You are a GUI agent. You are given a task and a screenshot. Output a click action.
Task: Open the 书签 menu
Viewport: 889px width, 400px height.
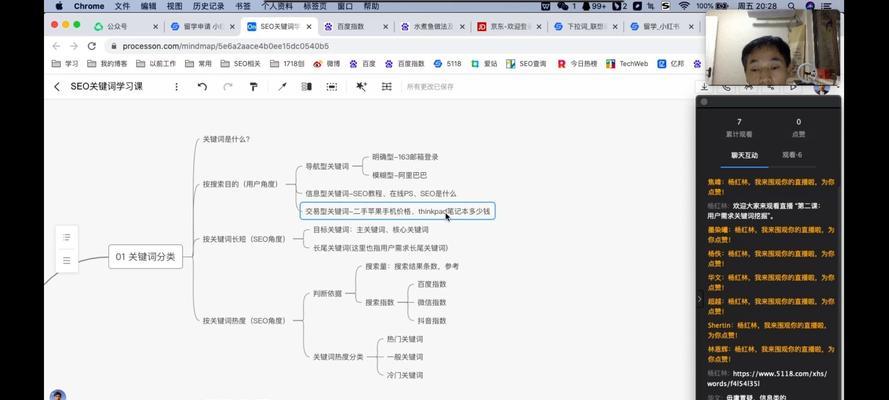click(x=243, y=6)
